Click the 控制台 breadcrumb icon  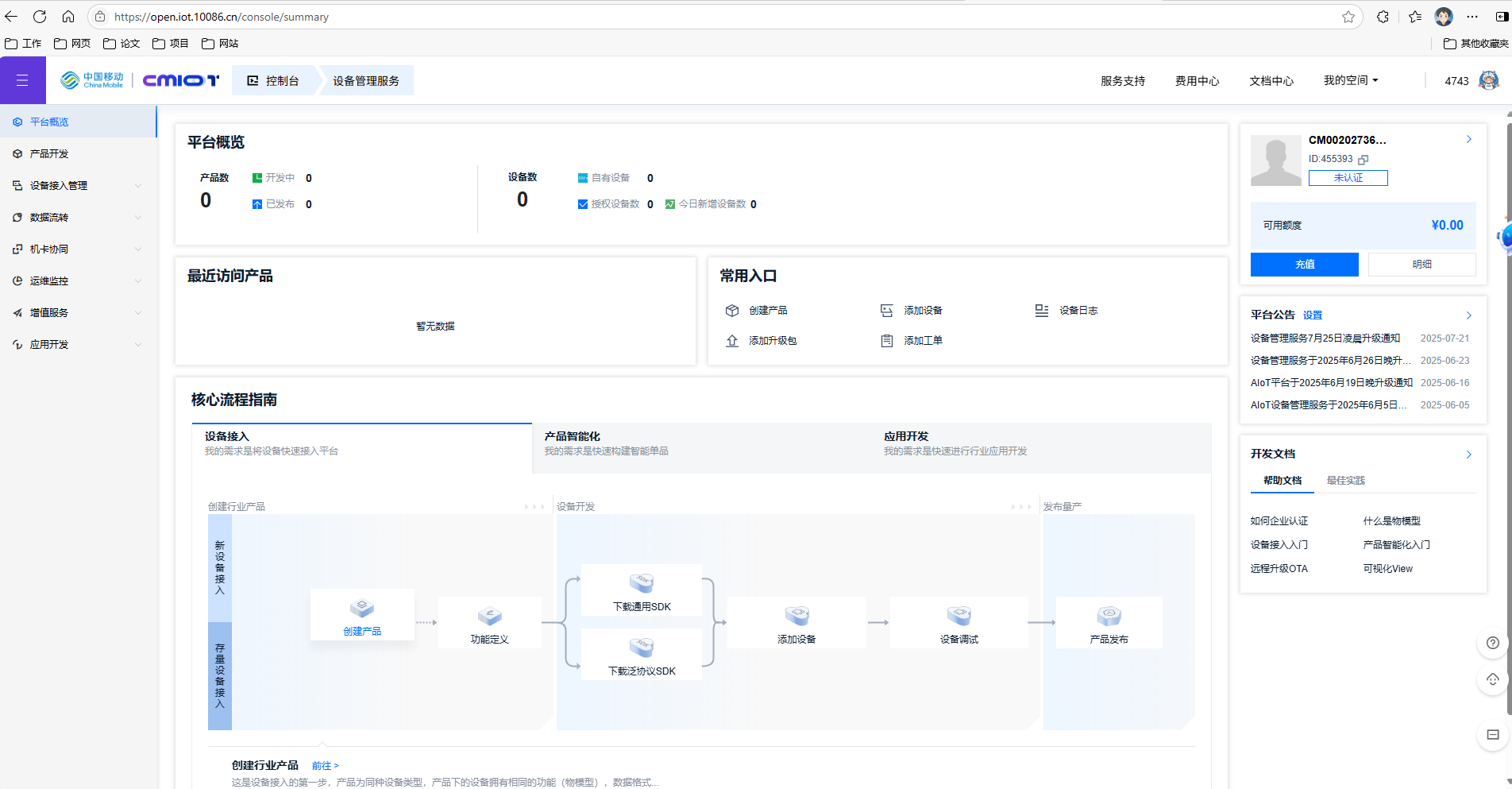point(253,80)
